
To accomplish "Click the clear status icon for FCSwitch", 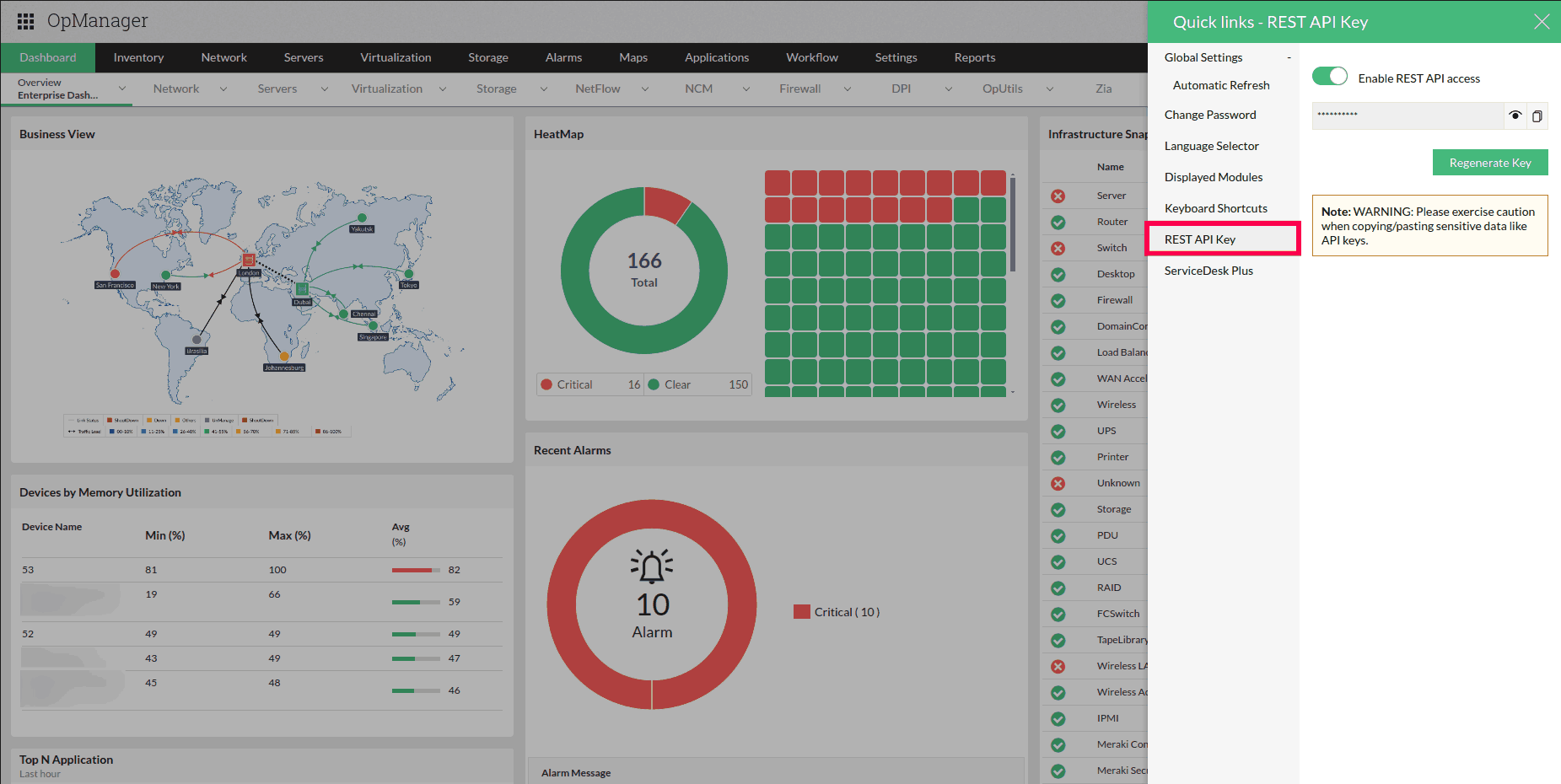I will [x=1058, y=615].
